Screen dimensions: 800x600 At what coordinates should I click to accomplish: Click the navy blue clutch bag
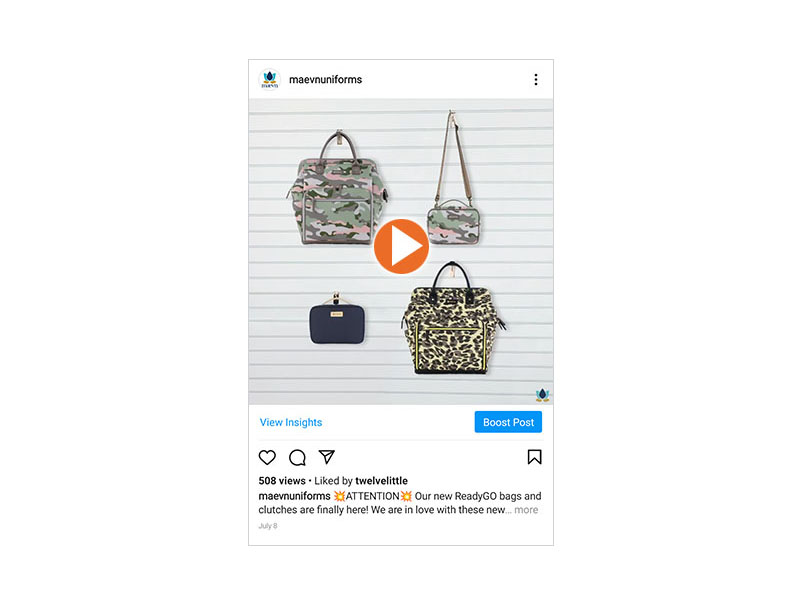click(337, 320)
